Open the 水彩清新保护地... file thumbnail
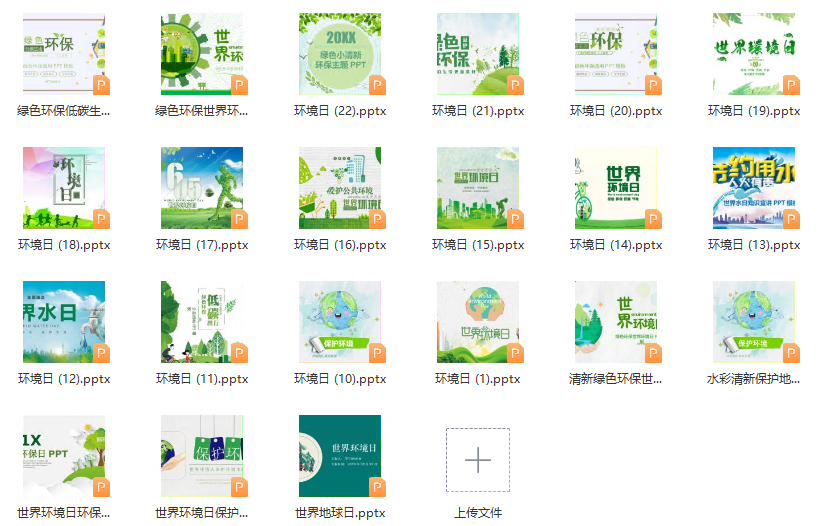Image resolution: width=817 pixels, height=526 pixels. [x=754, y=322]
